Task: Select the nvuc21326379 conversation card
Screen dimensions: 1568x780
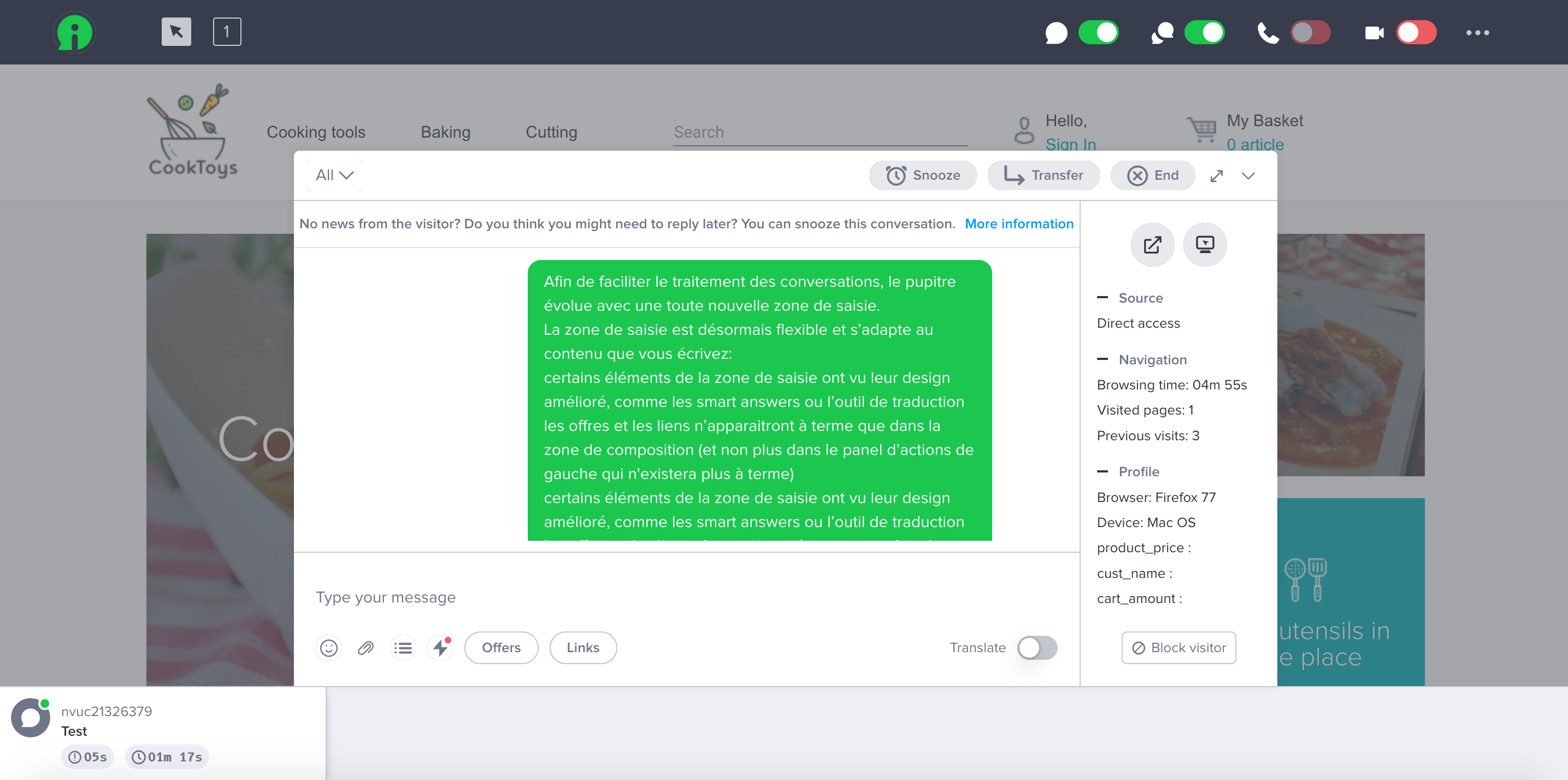Action: (162, 733)
